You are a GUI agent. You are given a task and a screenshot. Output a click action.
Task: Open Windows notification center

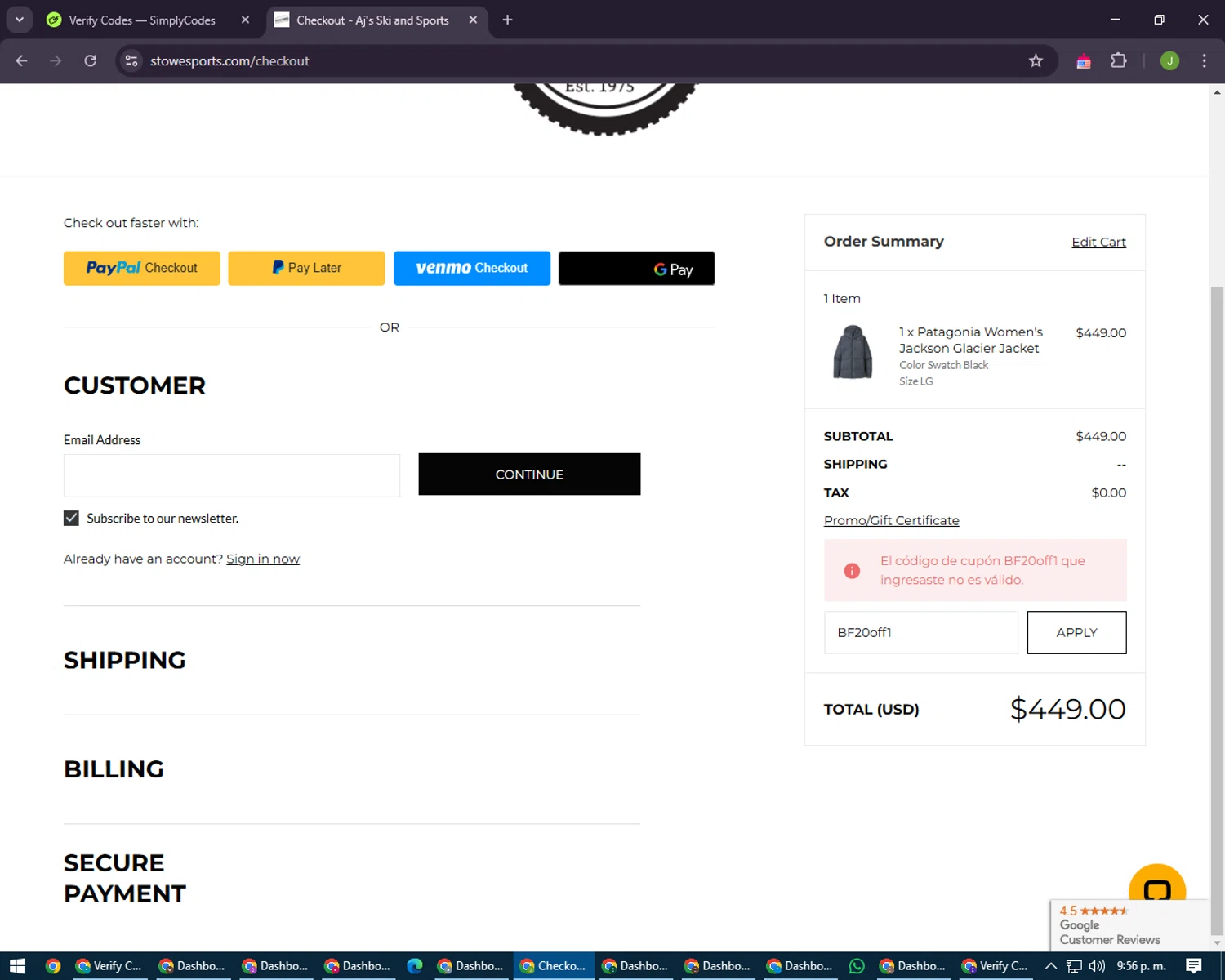pos(1194,966)
